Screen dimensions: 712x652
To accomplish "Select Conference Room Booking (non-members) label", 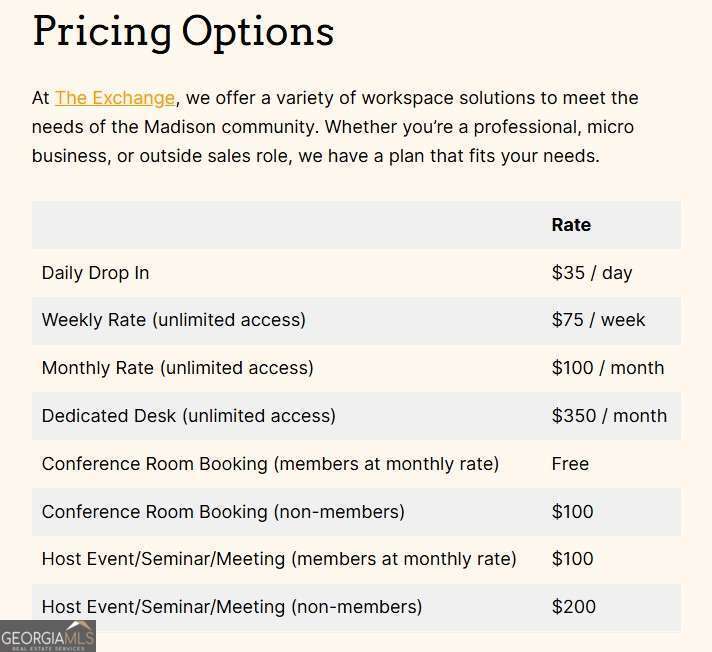I will coord(223,512).
